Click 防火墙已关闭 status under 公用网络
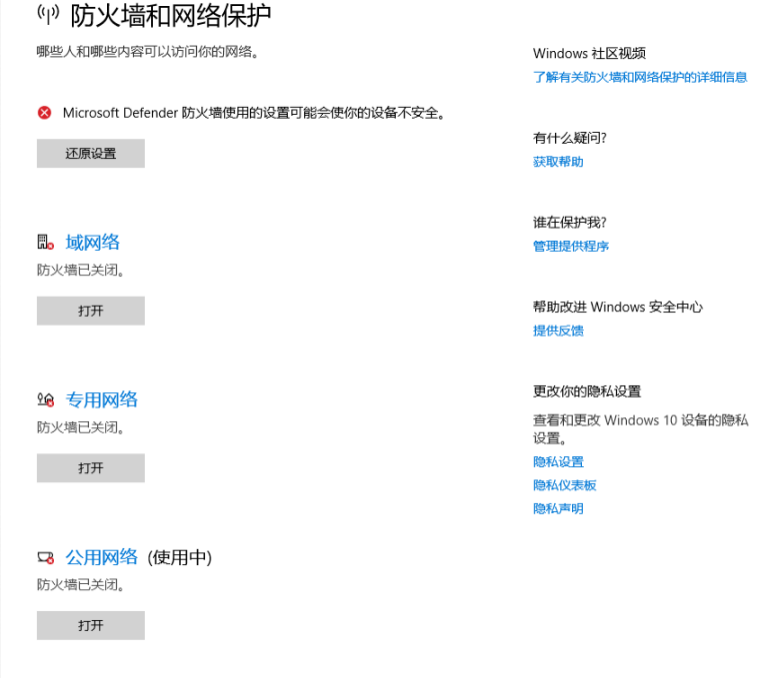The image size is (782, 678). pos(80,584)
